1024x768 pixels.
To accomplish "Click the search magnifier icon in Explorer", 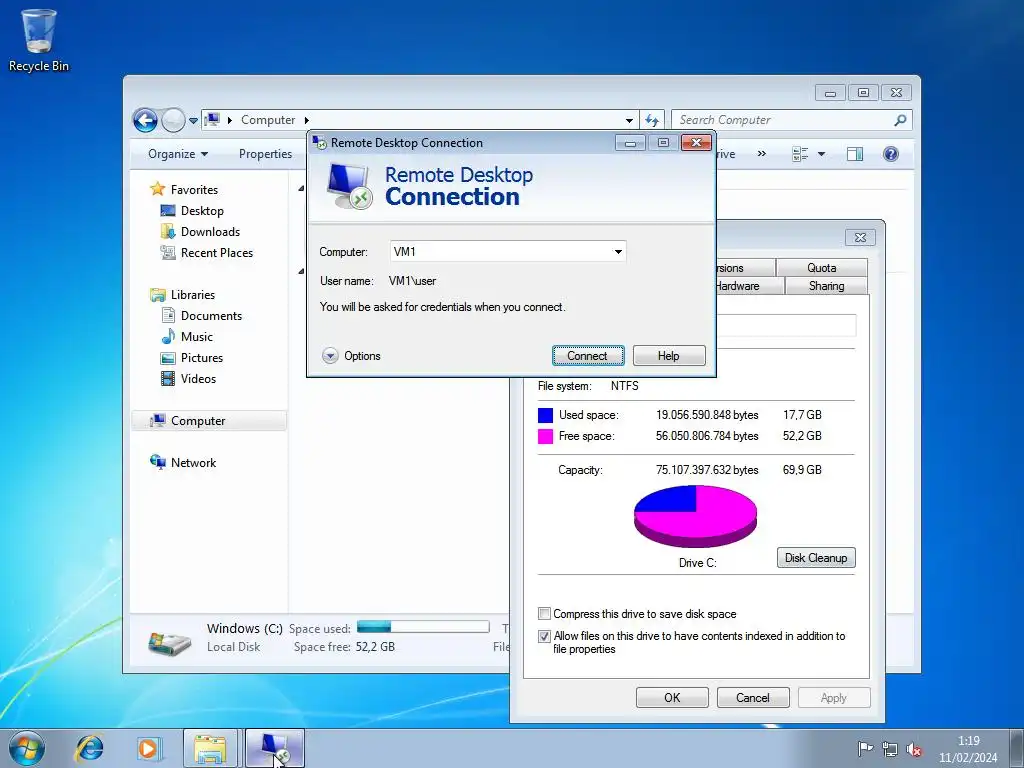I will [x=900, y=120].
